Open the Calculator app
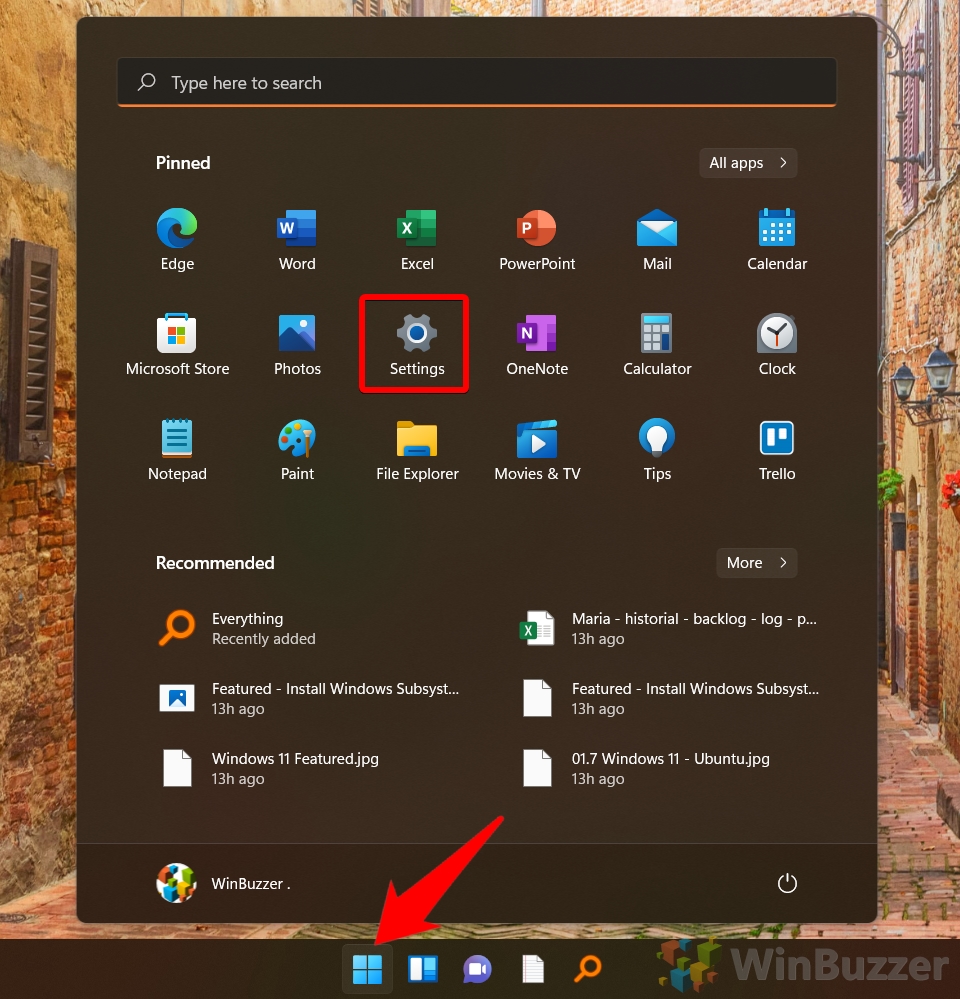 (x=657, y=345)
